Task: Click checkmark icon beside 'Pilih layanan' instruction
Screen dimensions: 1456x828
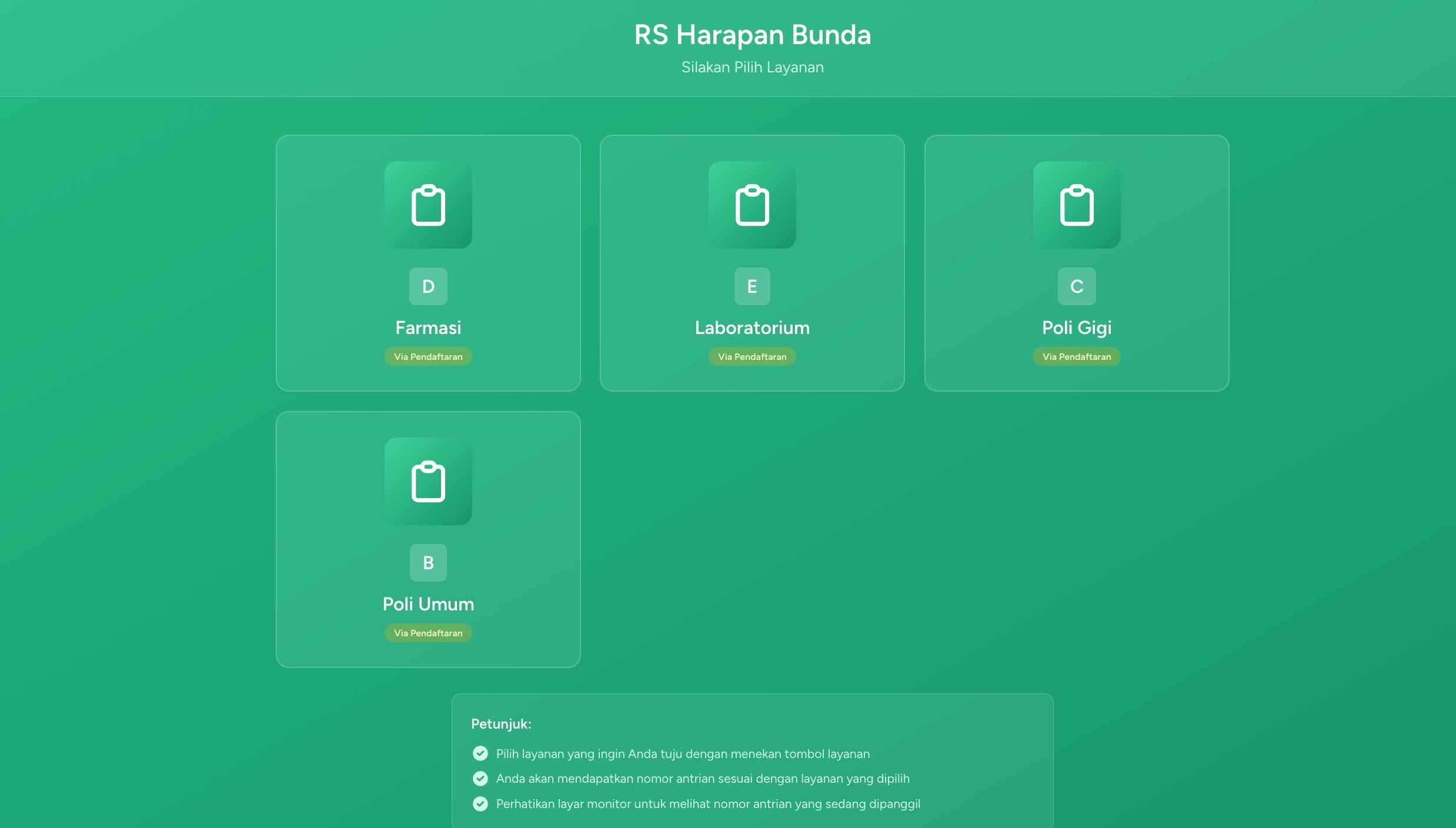Action: (x=480, y=753)
